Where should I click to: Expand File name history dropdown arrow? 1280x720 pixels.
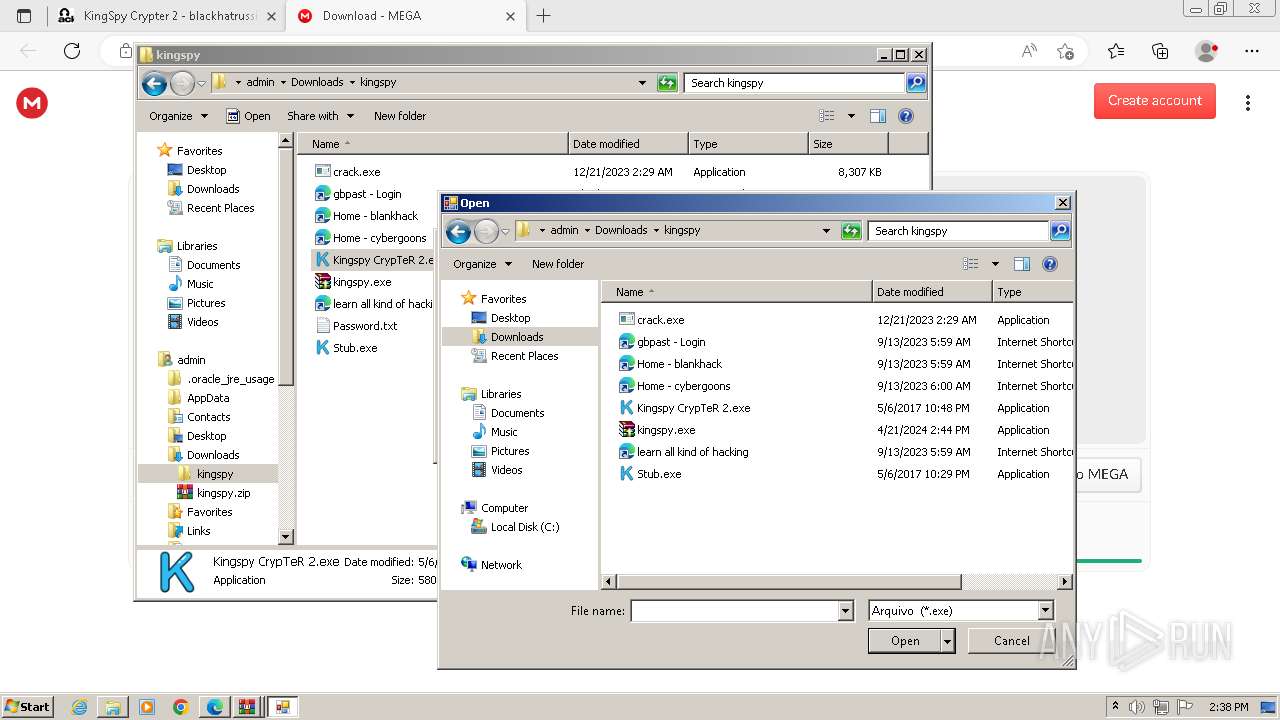click(846, 611)
